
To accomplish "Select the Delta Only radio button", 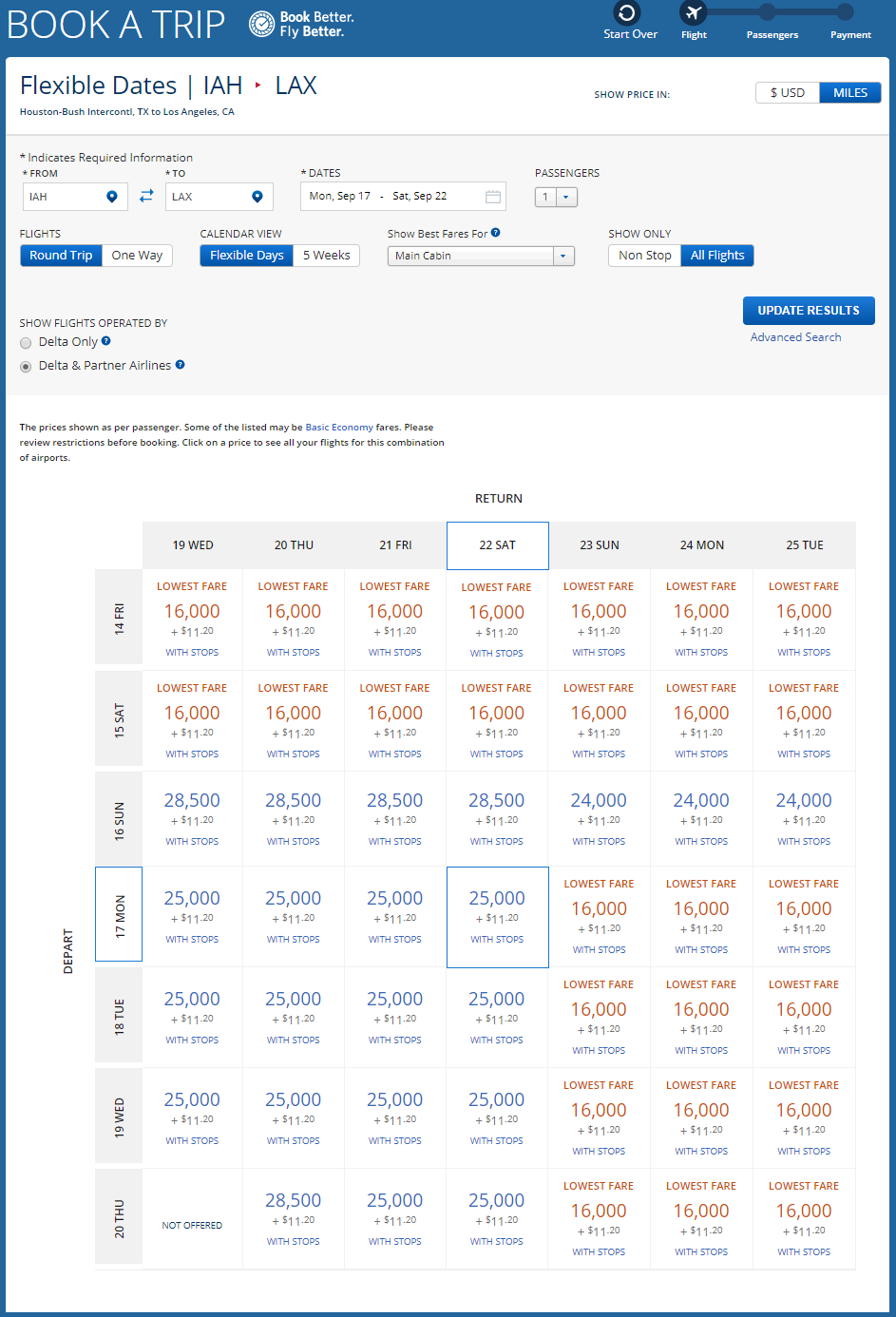I will coord(26,343).
